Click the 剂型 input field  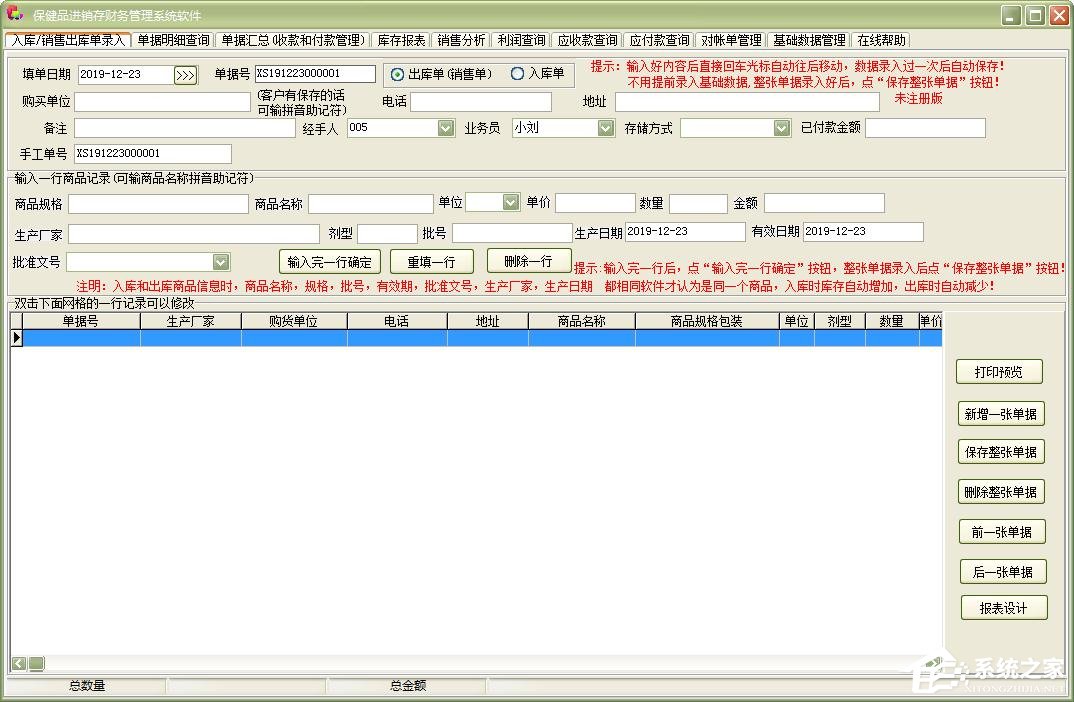[387, 234]
